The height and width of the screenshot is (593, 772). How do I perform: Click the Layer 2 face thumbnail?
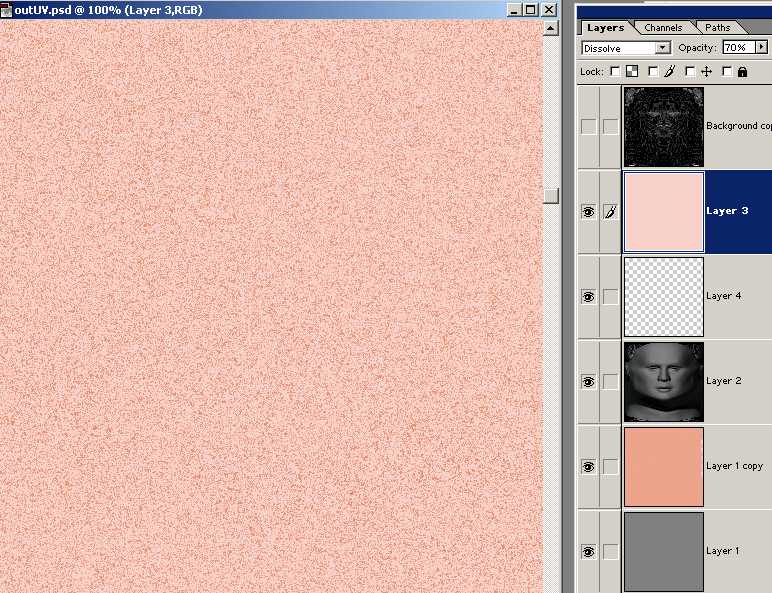point(663,382)
